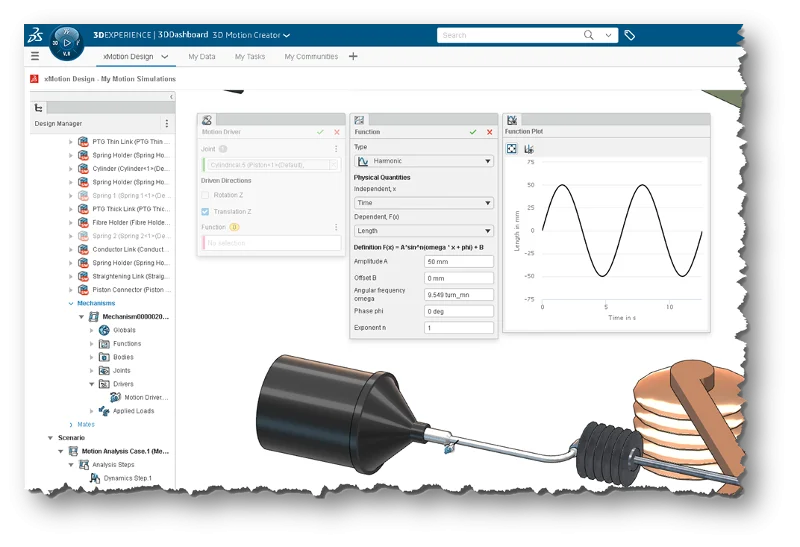Switch to the My Data tab
This screenshot has height=547, width=800.
pos(202,57)
